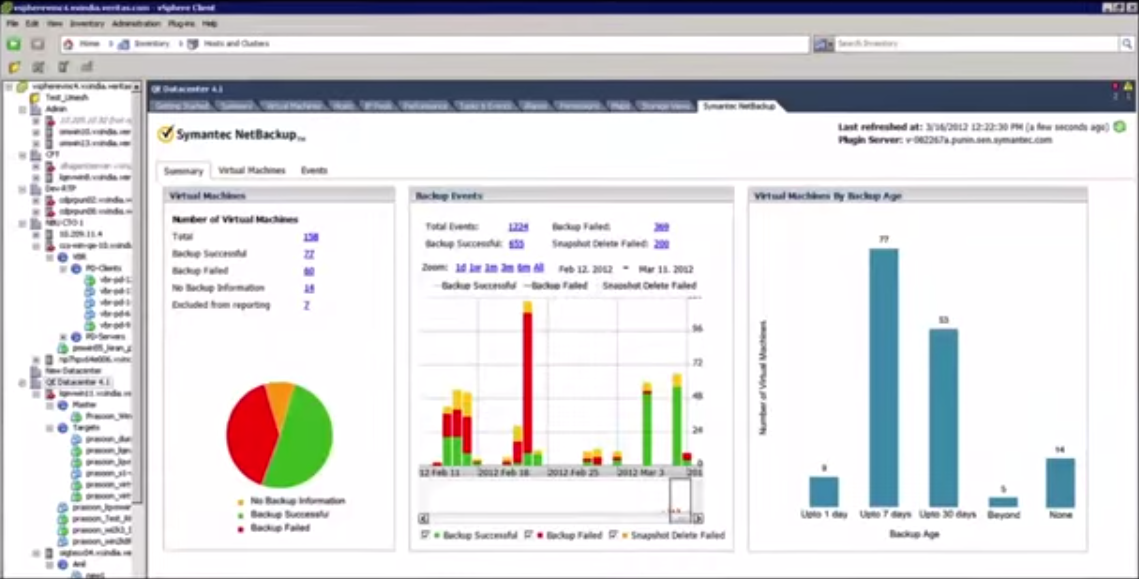Click the CFT datacenter icon

click(36, 155)
